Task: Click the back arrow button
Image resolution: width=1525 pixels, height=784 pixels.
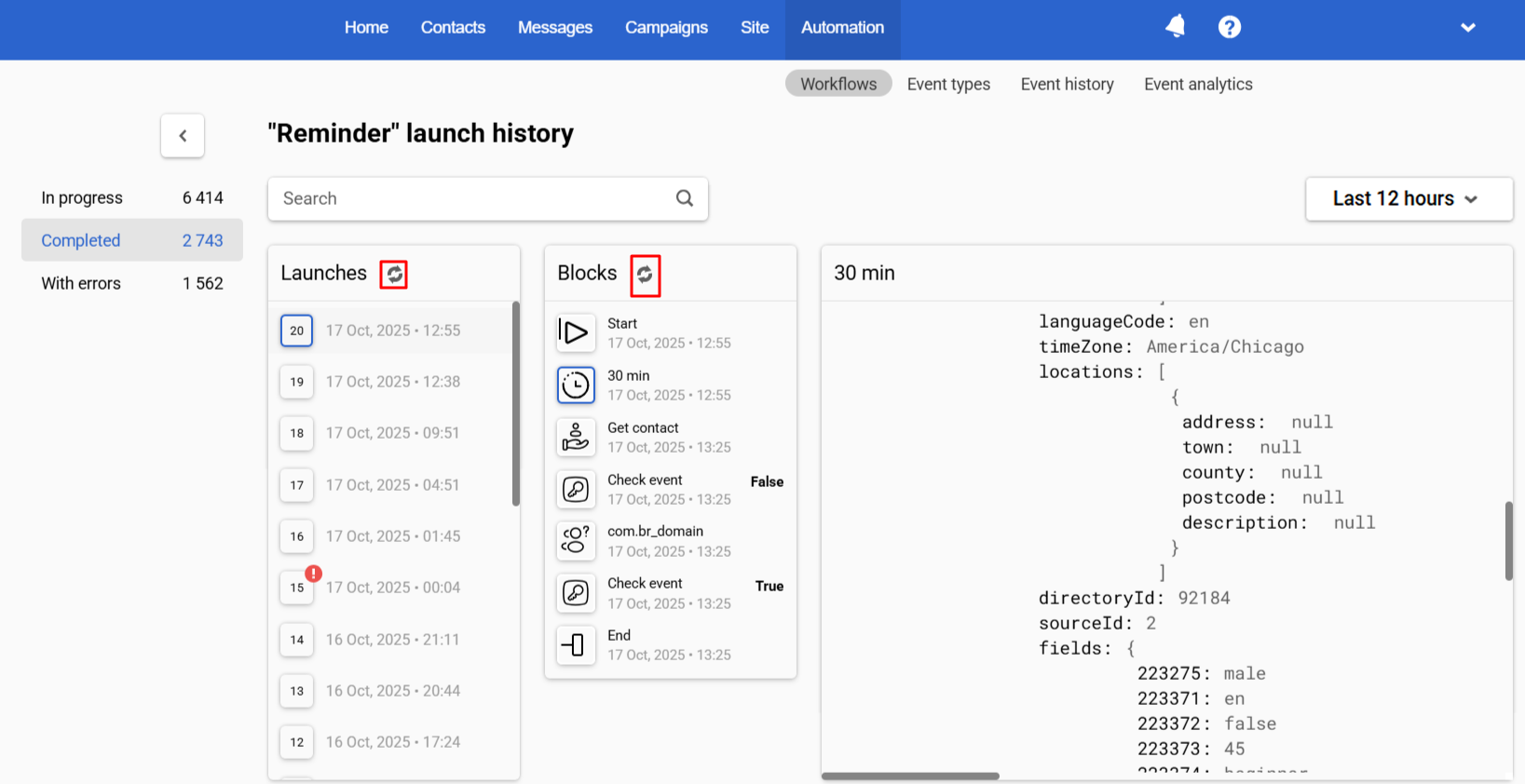Action: [x=183, y=136]
